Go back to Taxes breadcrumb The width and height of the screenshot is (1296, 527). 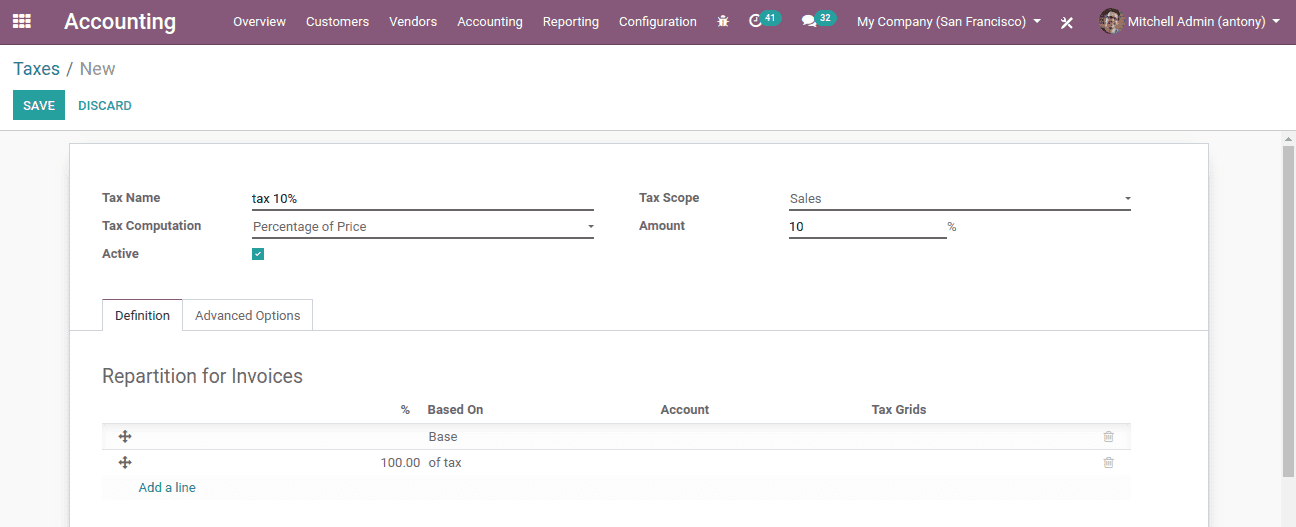pos(36,69)
